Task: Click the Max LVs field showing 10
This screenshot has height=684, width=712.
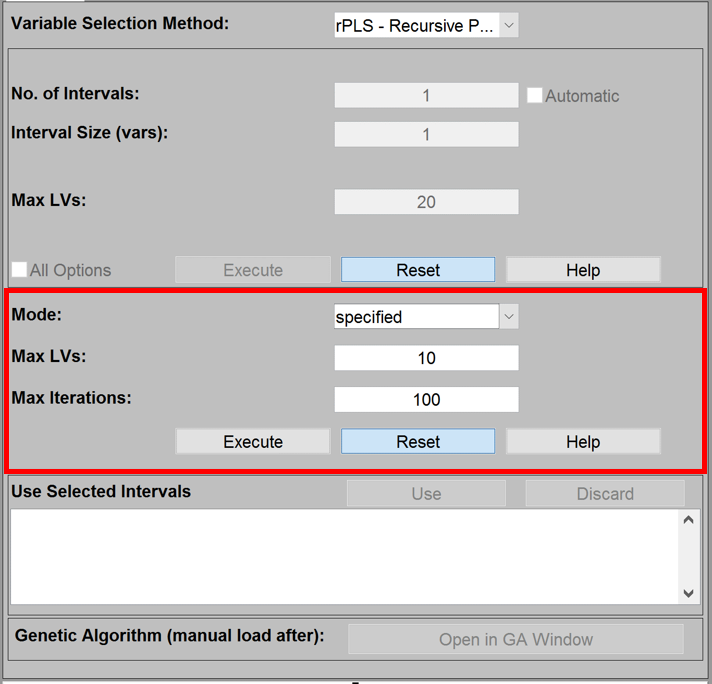Action: pyautogui.click(x=426, y=358)
